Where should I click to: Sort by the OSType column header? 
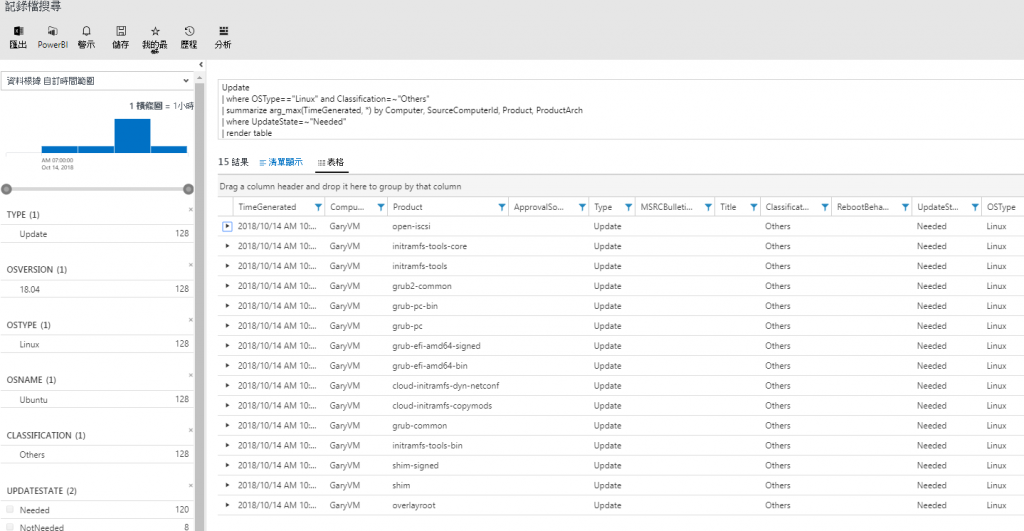(x=1001, y=207)
